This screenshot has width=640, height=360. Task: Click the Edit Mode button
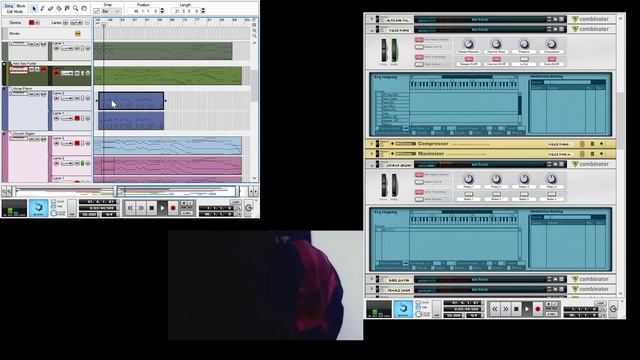click(15, 11)
